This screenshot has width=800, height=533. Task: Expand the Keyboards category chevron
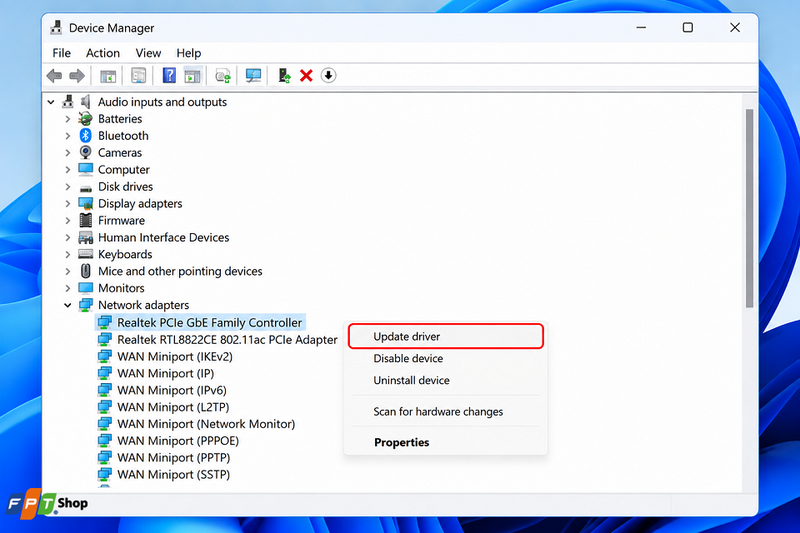(x=68, y=254)
